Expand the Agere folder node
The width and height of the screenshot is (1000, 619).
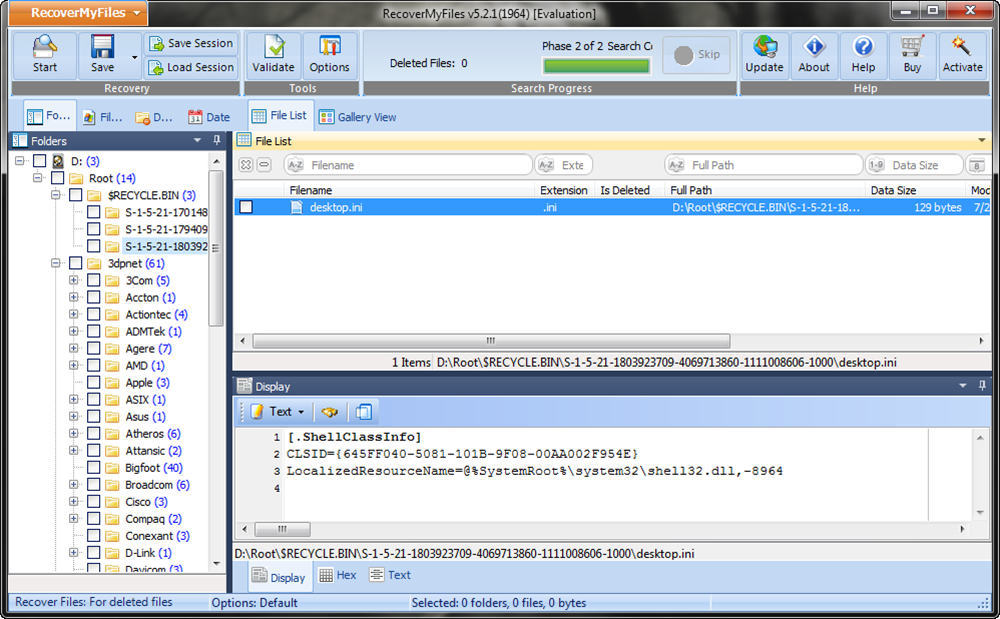pos(74,348)
